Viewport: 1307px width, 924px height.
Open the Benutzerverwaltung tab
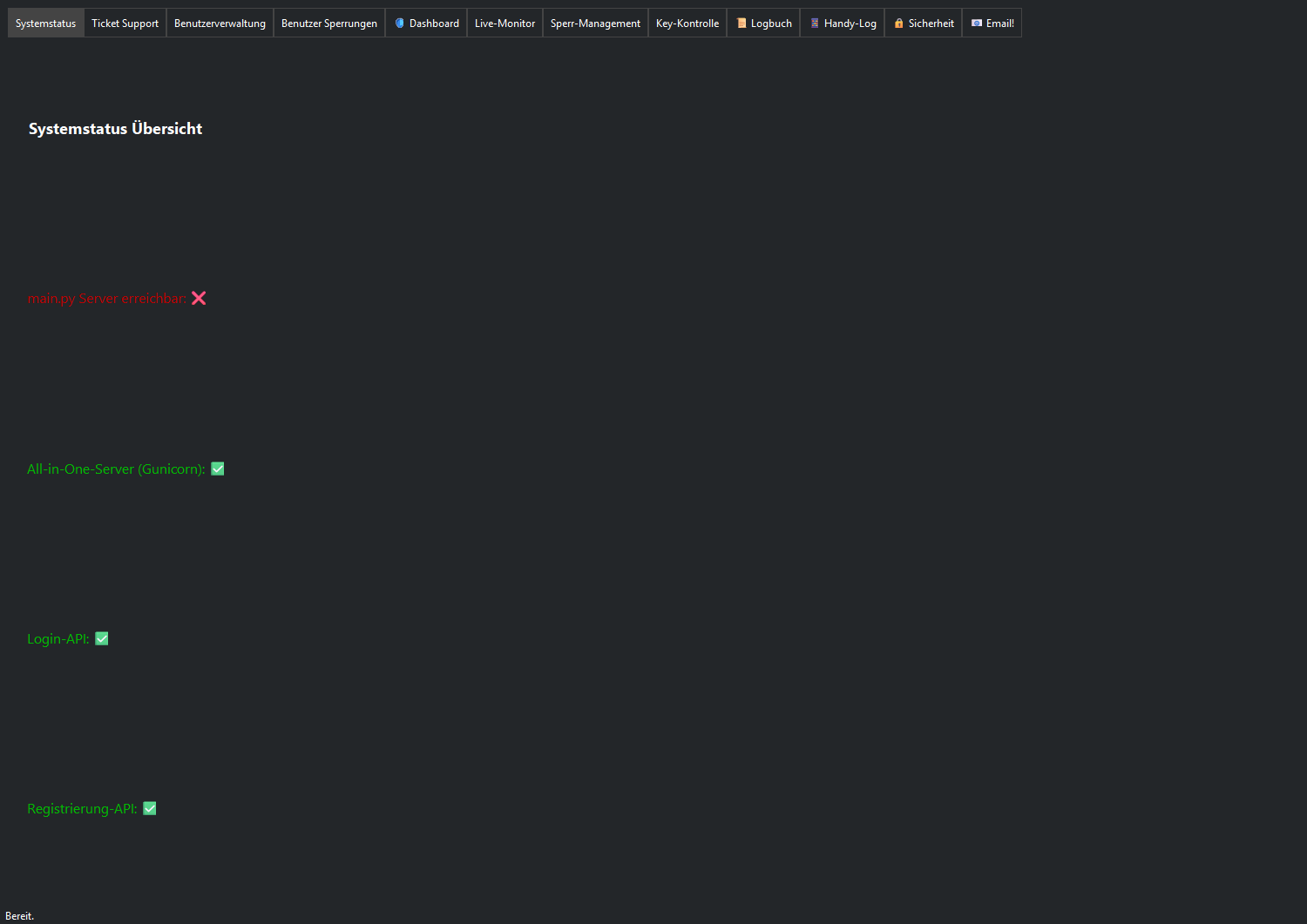click(220, 23)
